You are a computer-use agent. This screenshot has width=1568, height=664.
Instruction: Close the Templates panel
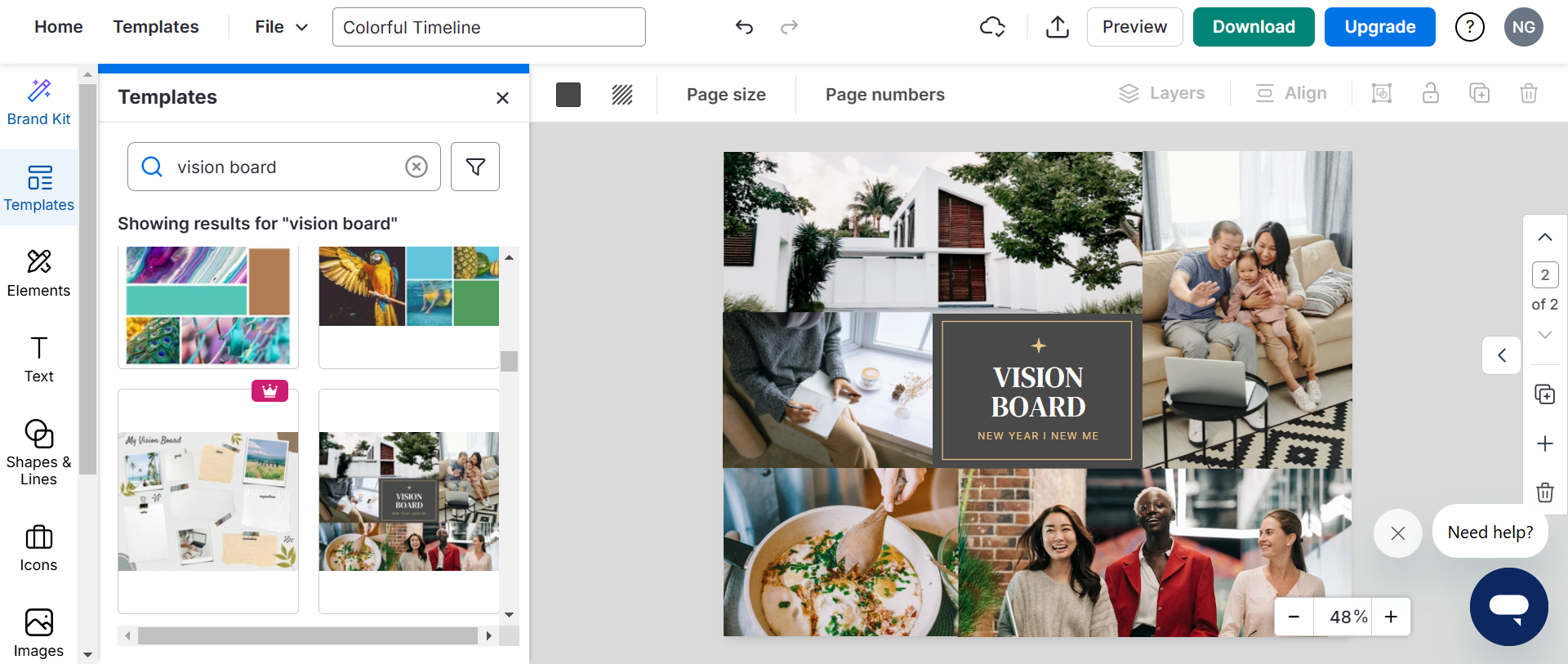(x=502, y=98)
